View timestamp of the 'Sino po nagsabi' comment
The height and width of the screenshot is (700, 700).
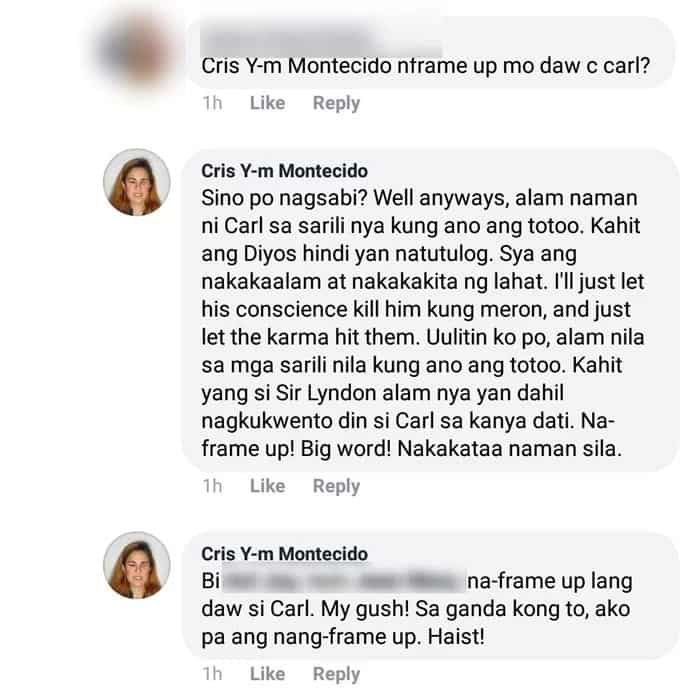click(212, 486)
